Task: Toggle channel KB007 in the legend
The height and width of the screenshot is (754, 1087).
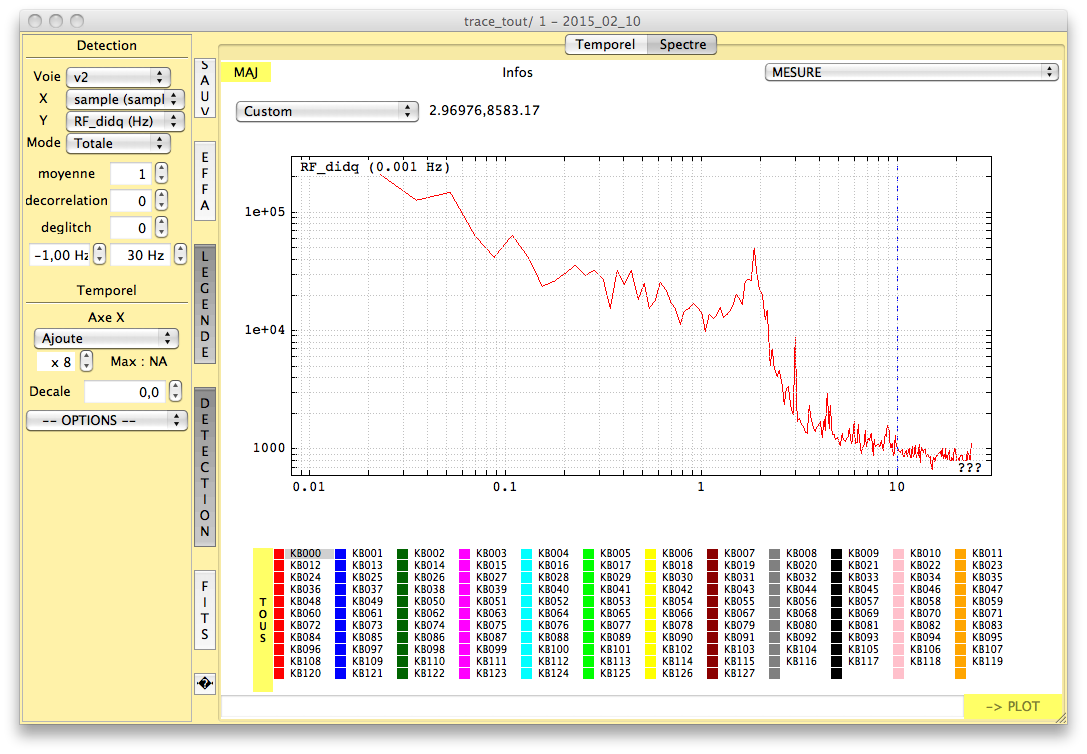Action: [x=739, y=553]
